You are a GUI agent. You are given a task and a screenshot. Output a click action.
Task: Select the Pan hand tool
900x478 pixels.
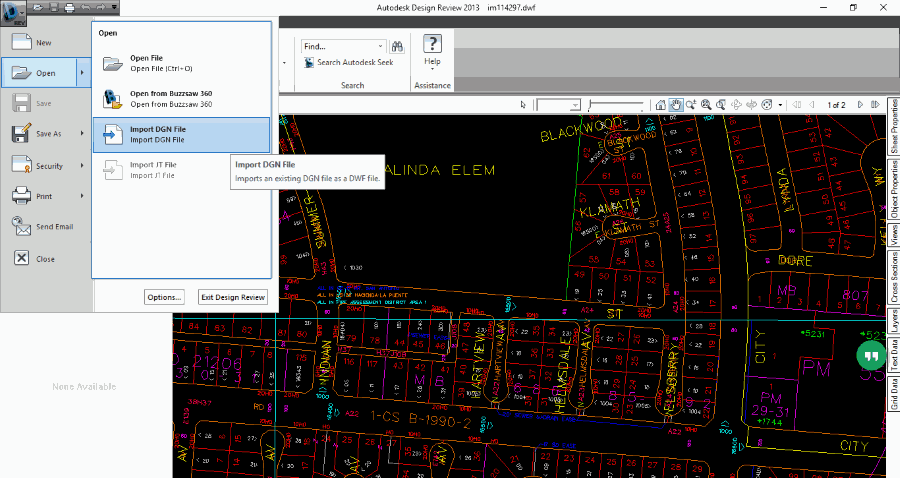676,105
